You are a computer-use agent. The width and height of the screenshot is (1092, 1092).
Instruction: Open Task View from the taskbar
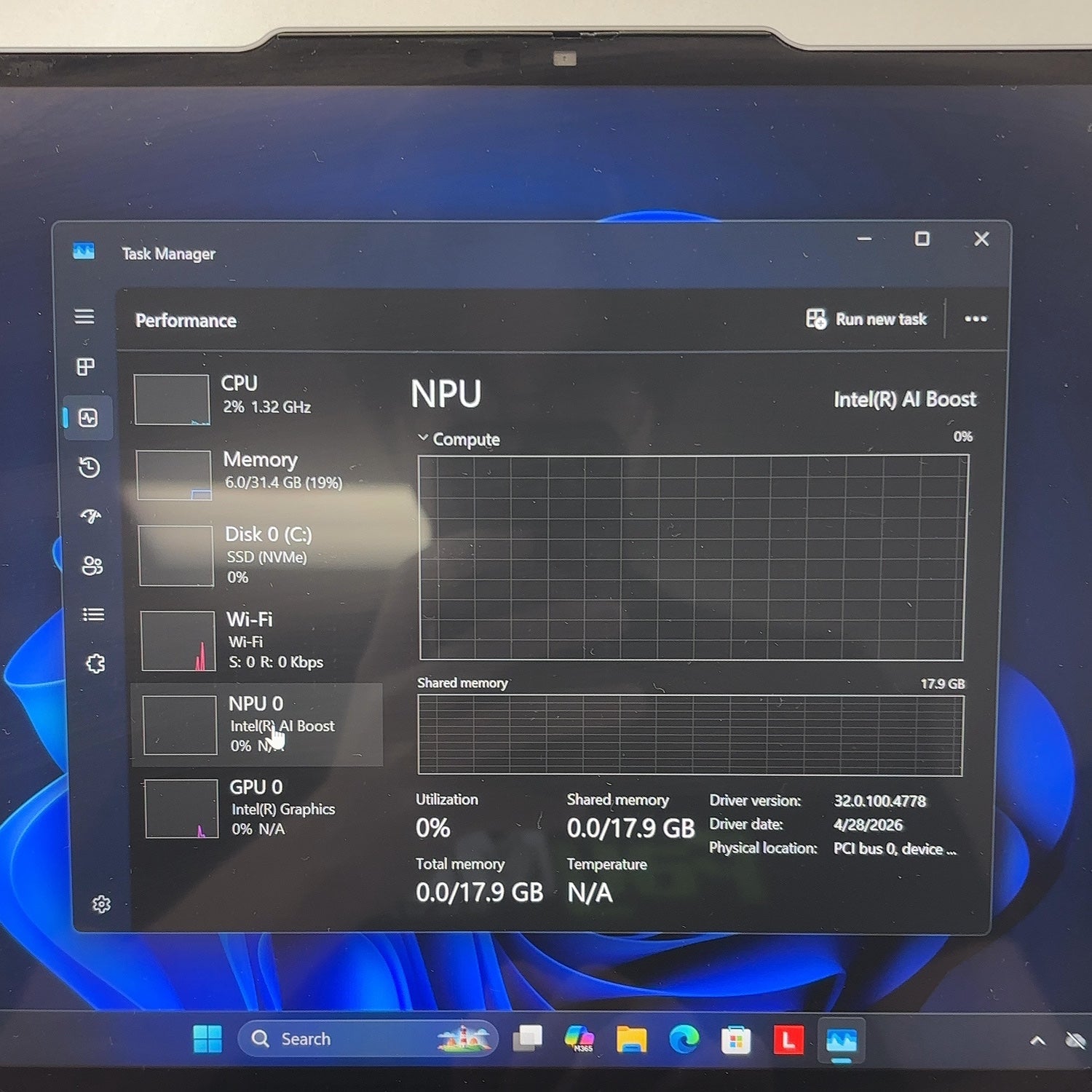pos(527,1039)
